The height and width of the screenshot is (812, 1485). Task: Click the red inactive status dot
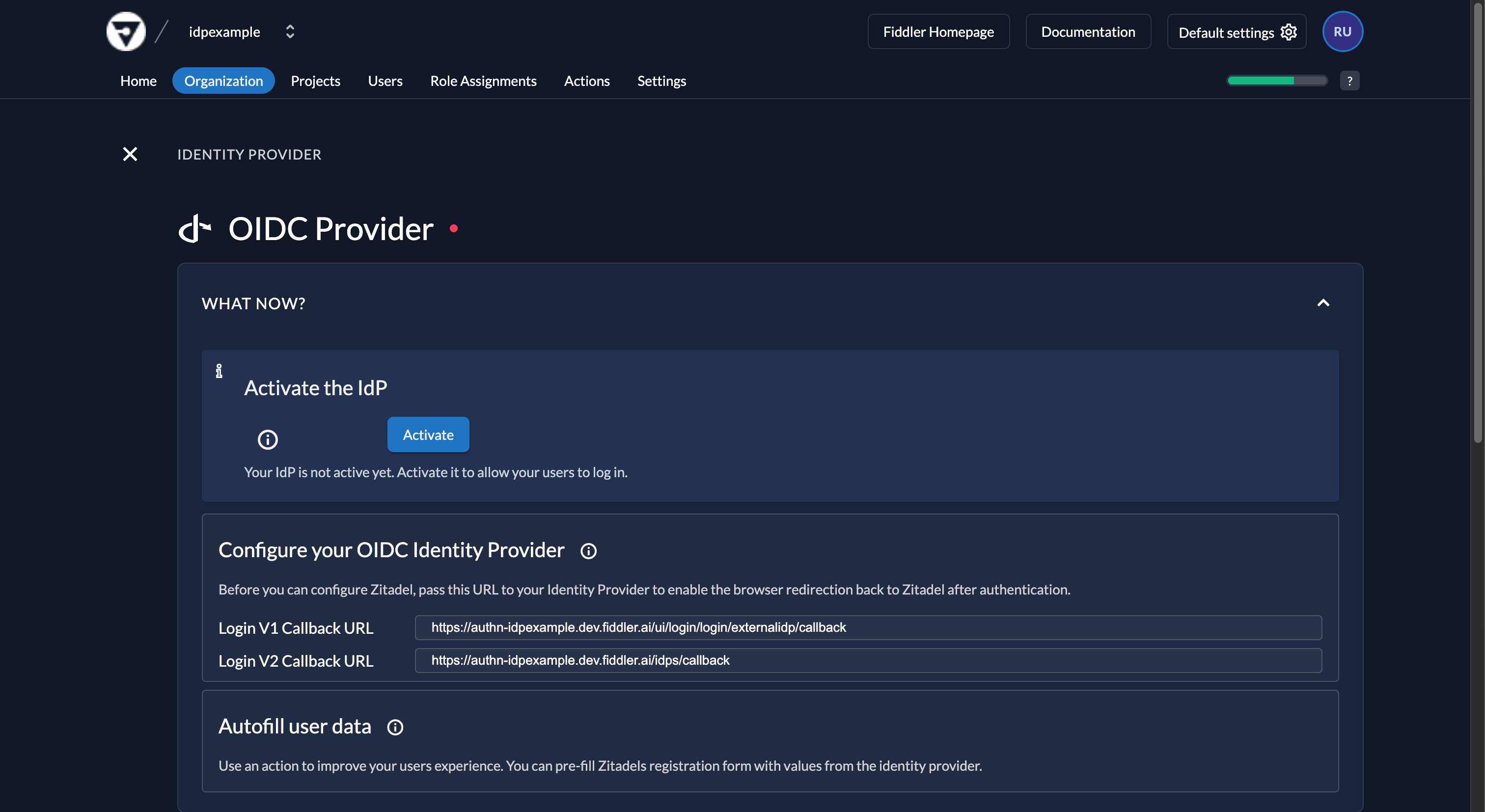click(454, 229)
